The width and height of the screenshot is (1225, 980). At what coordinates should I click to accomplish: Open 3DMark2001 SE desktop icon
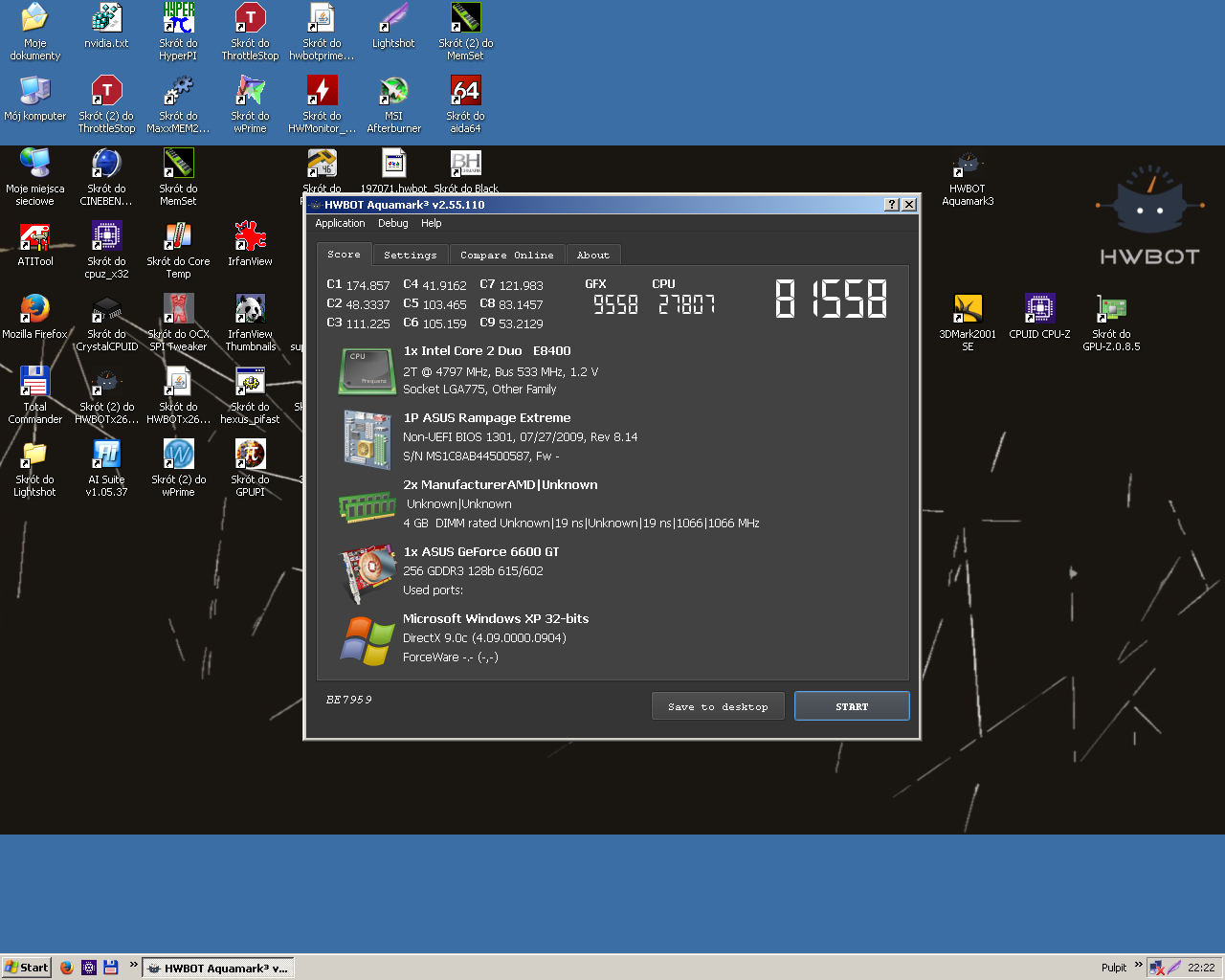click(x=968, y=323)
